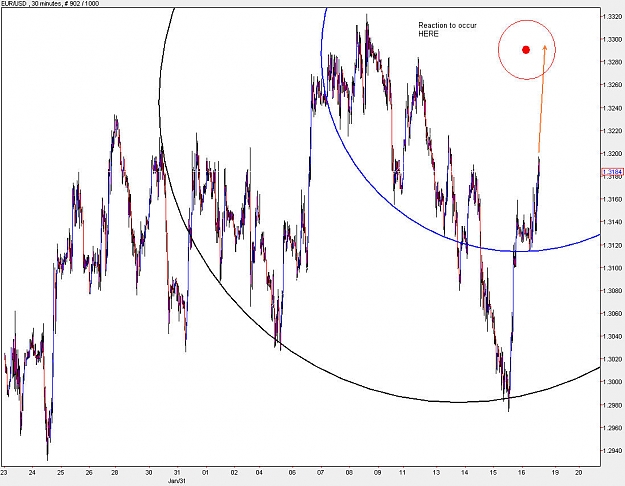
Task: Select the 1.3020 price level label
Action: pyautogui.click(x=613, y=359)
